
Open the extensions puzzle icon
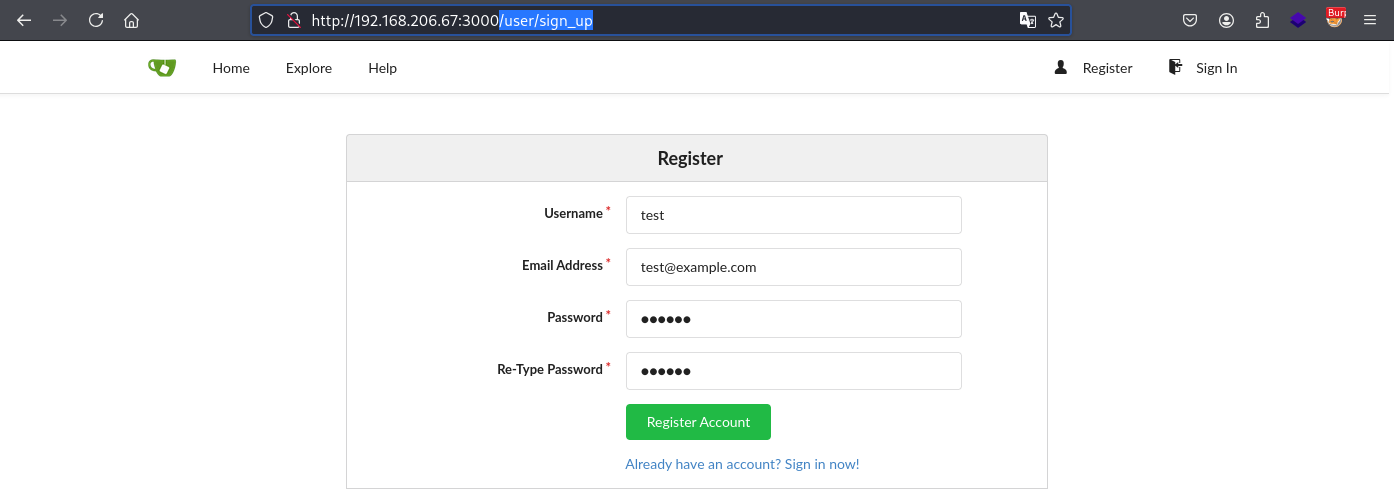point(1262,20)
